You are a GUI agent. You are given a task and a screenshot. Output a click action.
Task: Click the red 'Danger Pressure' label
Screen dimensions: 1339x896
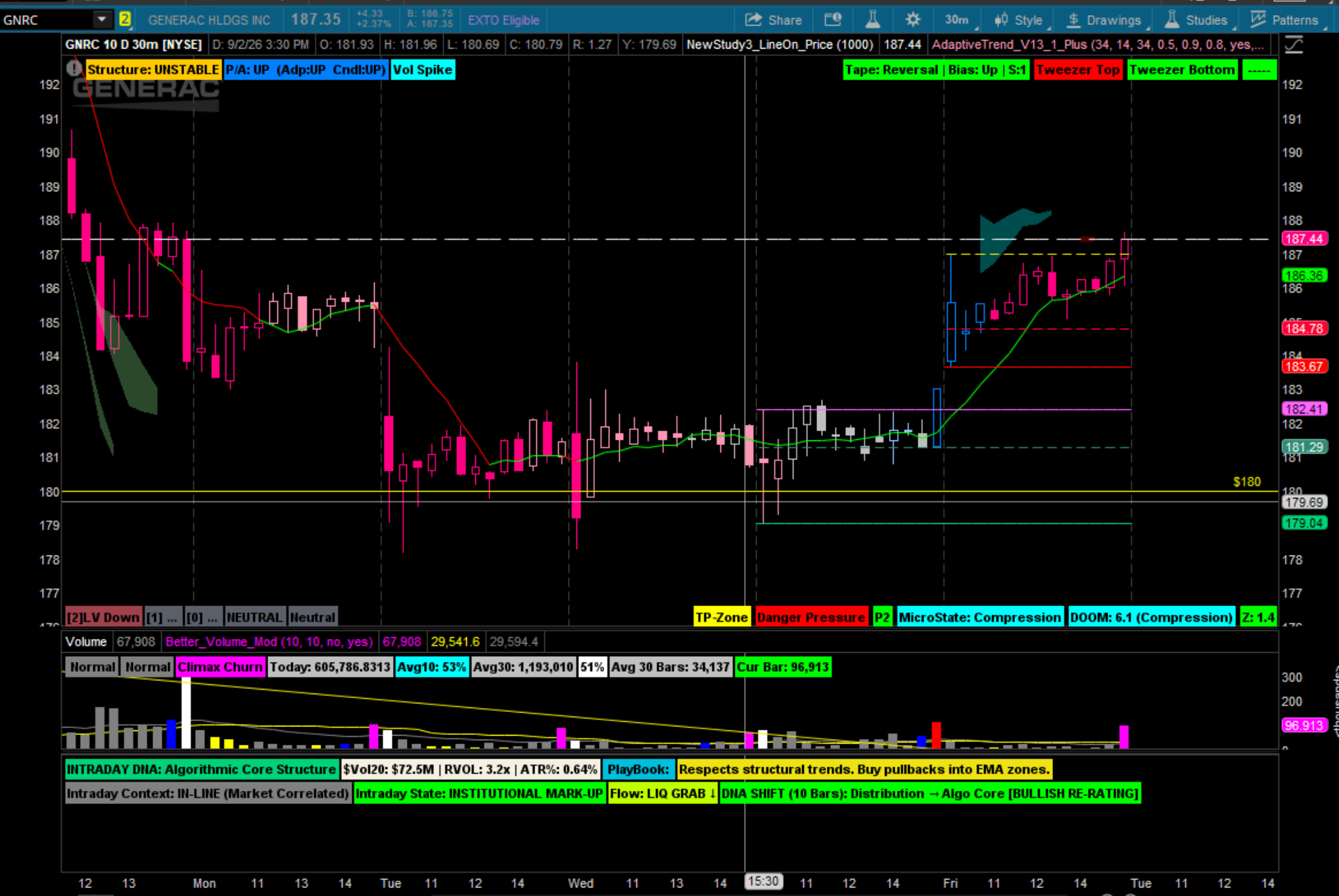click(811, 617)
